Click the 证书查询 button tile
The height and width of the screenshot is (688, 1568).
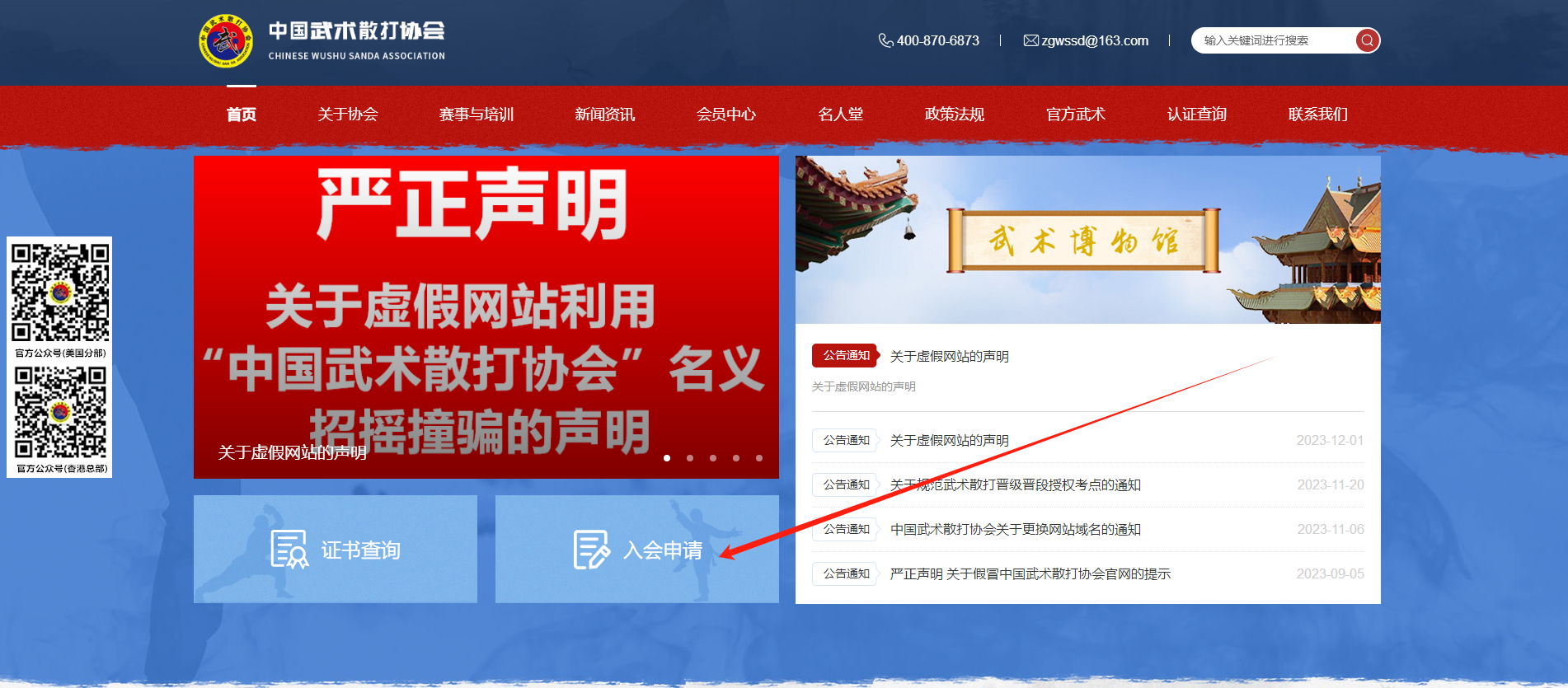pos(336,549)
